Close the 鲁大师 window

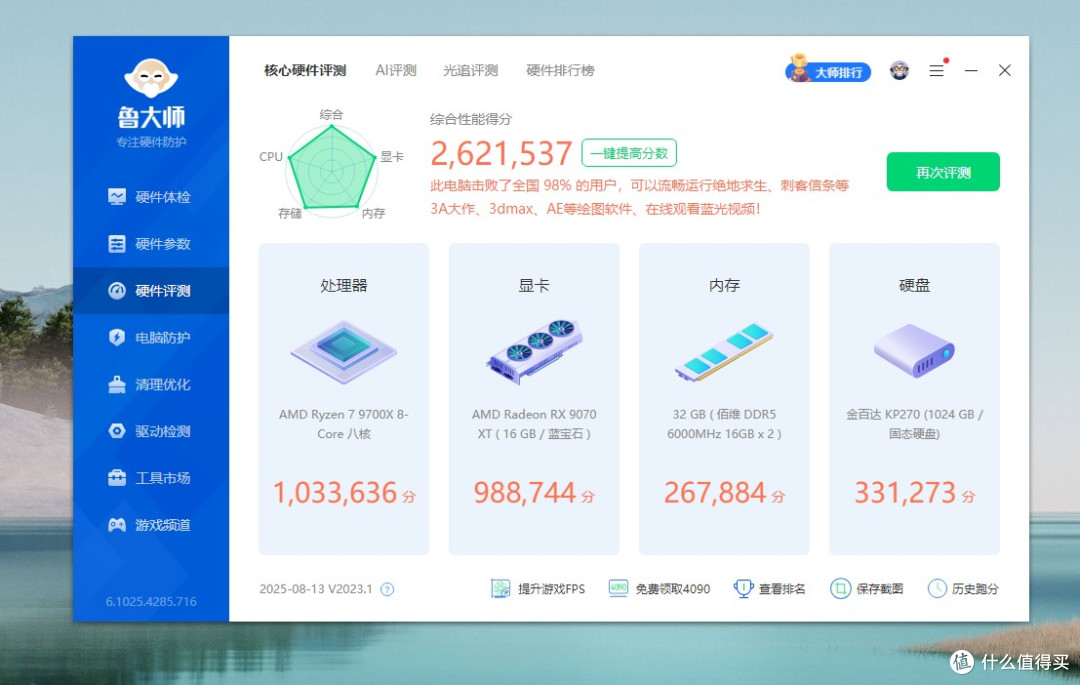point(1005,70)
